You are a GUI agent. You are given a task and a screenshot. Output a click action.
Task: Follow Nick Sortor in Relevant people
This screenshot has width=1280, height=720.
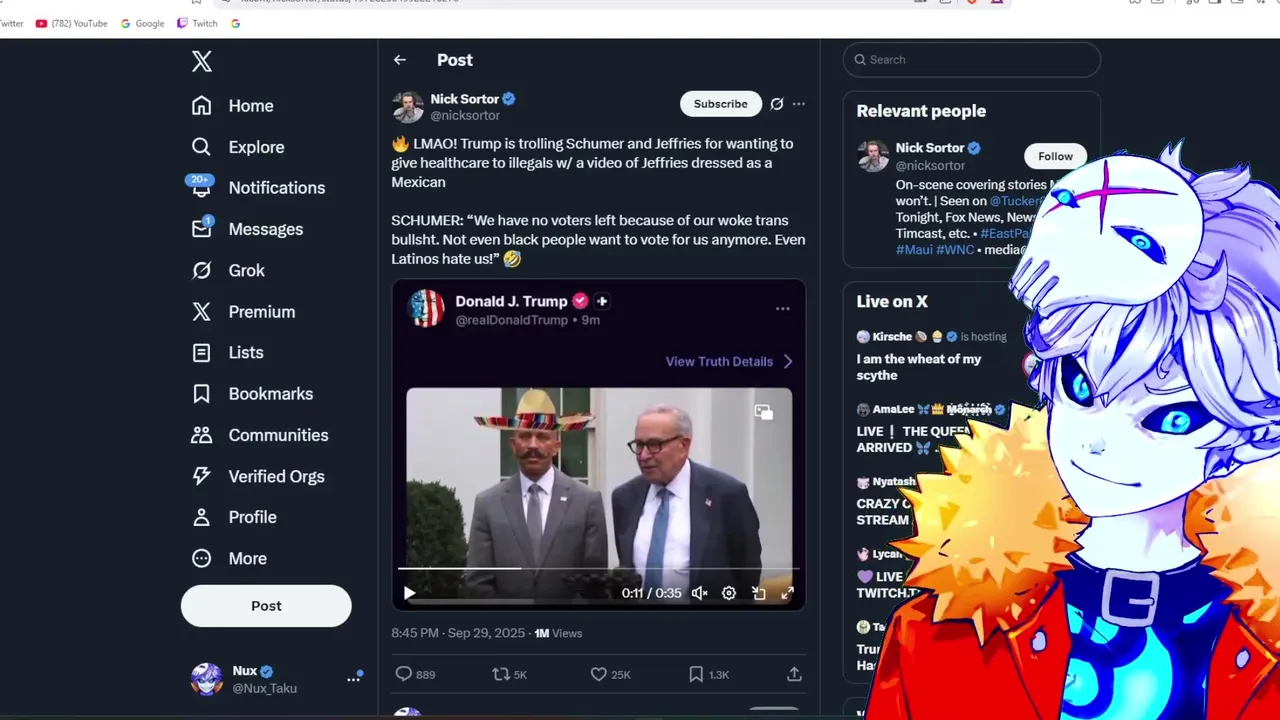point(1055,156)
